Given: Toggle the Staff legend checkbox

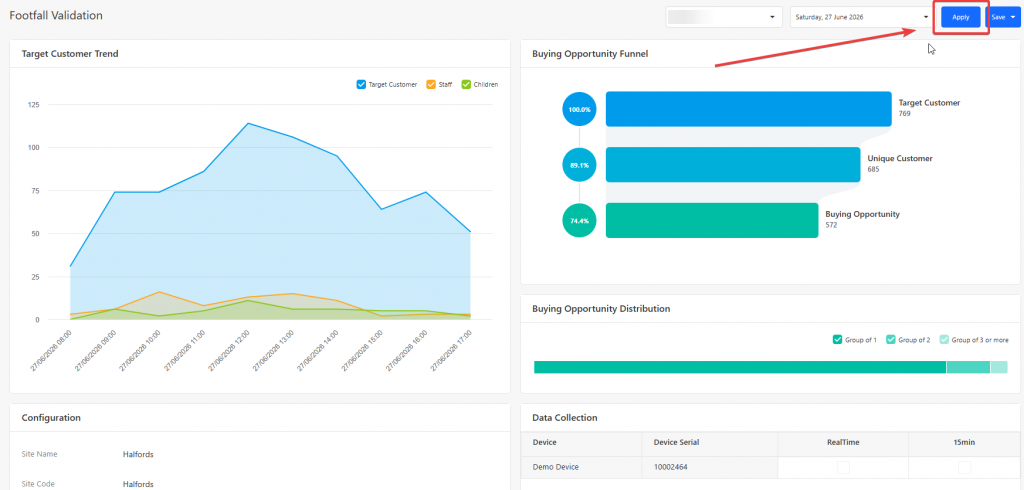Looking at the screenshot, I should [x=431, y=84].
